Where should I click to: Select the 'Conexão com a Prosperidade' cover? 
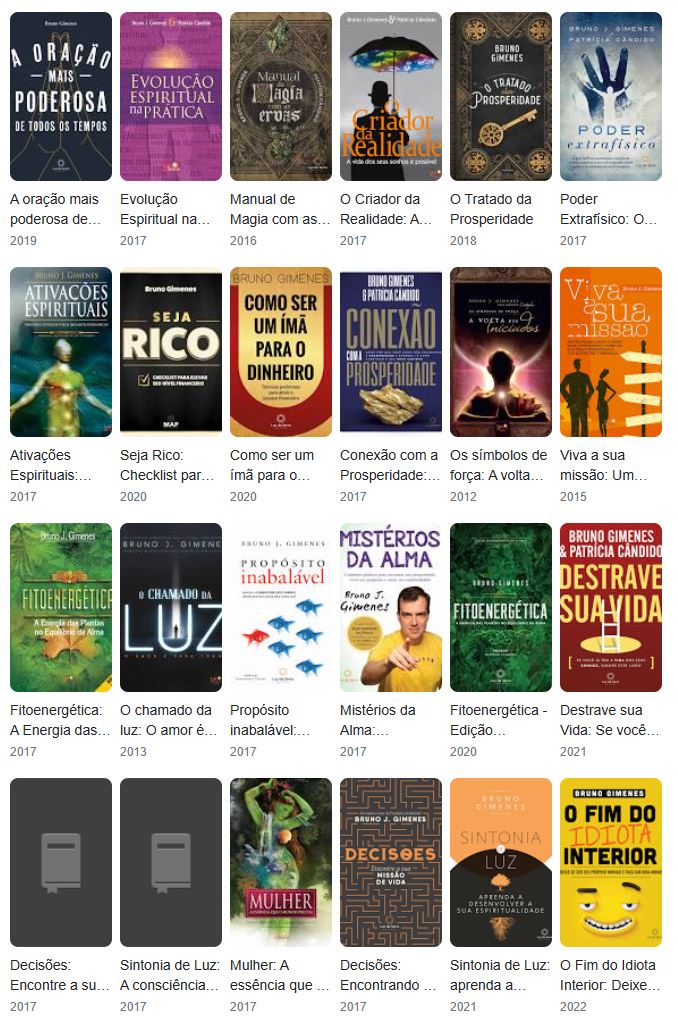click(x=390, y=352)
